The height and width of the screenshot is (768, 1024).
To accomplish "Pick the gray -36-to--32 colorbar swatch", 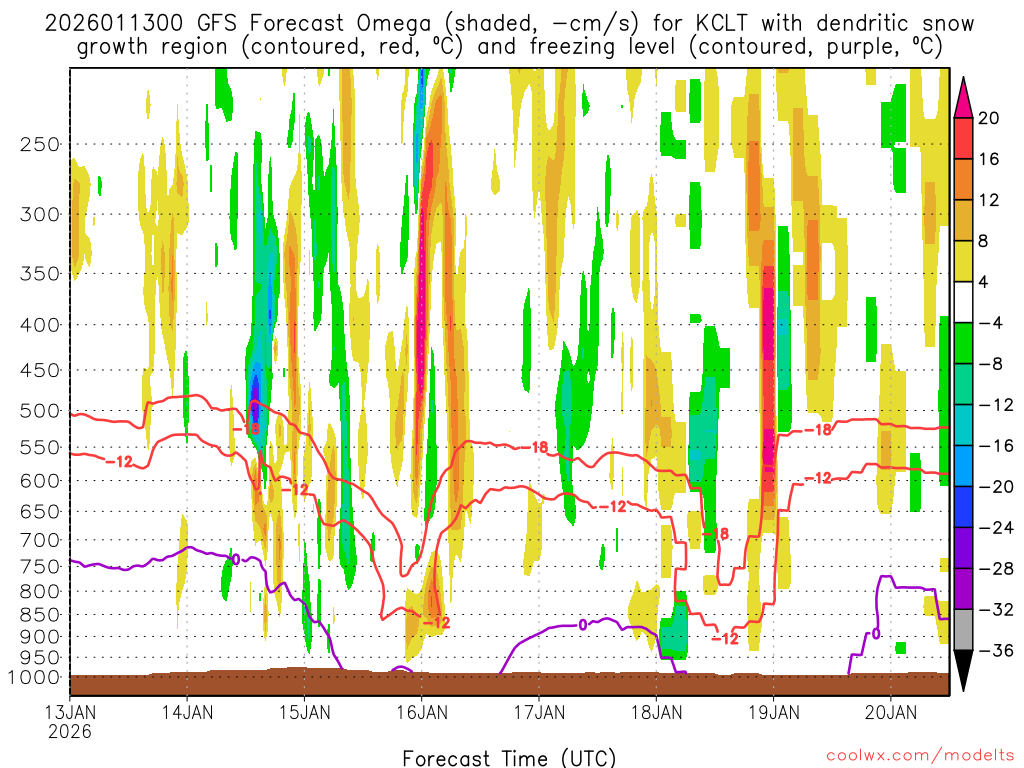I will click(x=963, y=630).
